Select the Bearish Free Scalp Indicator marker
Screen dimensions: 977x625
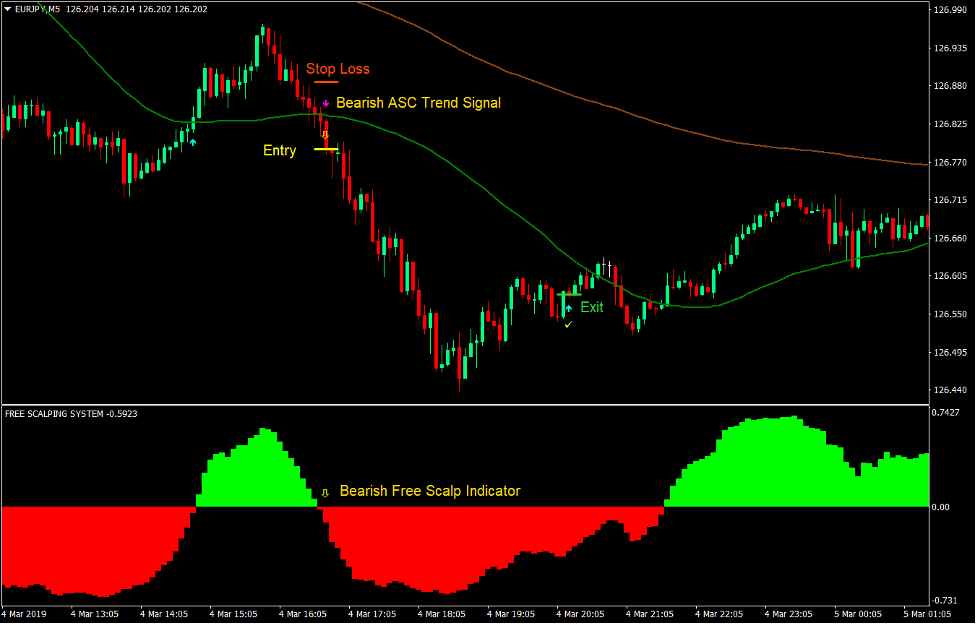coord(325,491)
